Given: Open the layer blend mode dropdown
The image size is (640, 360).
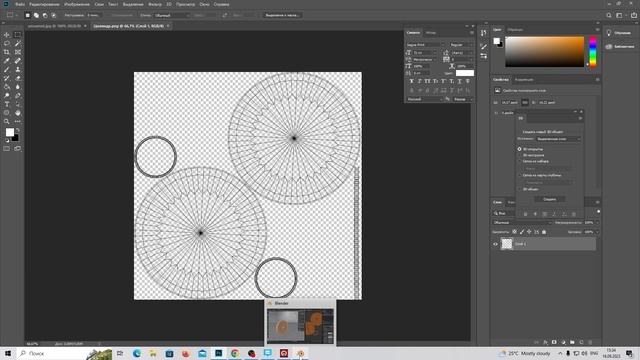Looking at the screenshot, I should click(x=522, y=223).
